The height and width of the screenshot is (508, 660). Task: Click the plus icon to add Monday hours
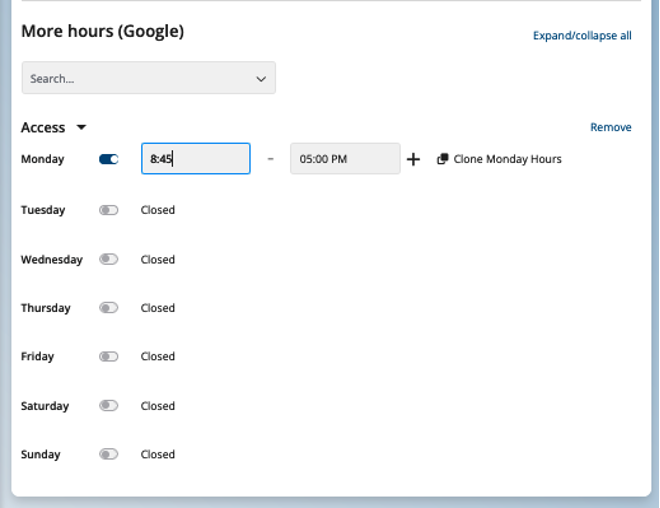click(413, 159)
